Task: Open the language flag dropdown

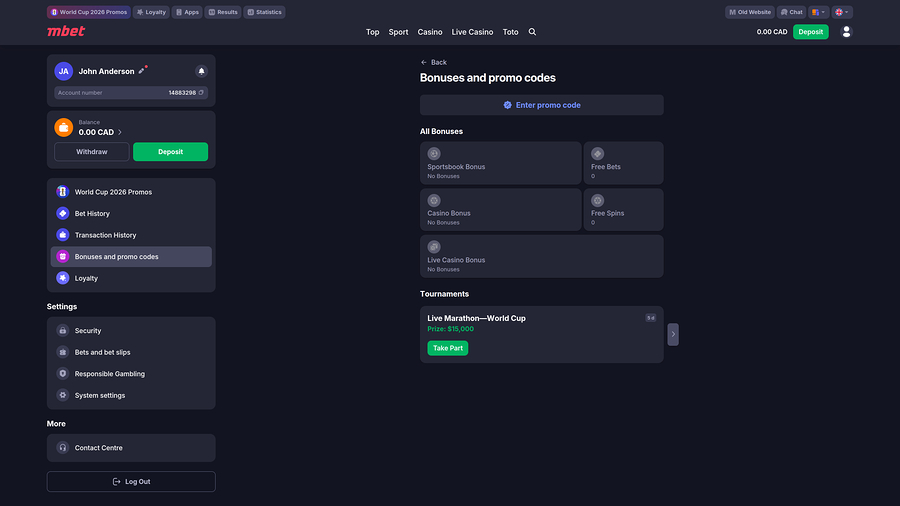Action: coord(842,12)
